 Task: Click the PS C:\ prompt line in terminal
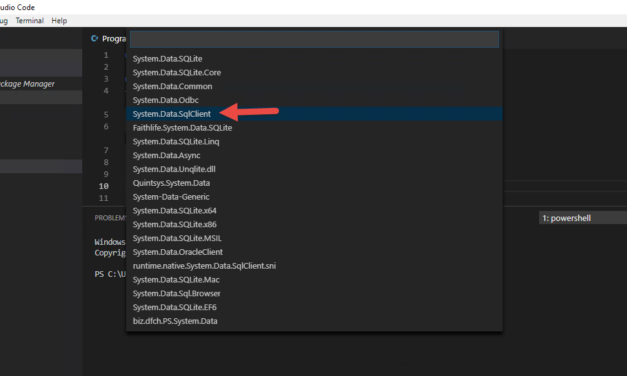click(x=110, y=274)
